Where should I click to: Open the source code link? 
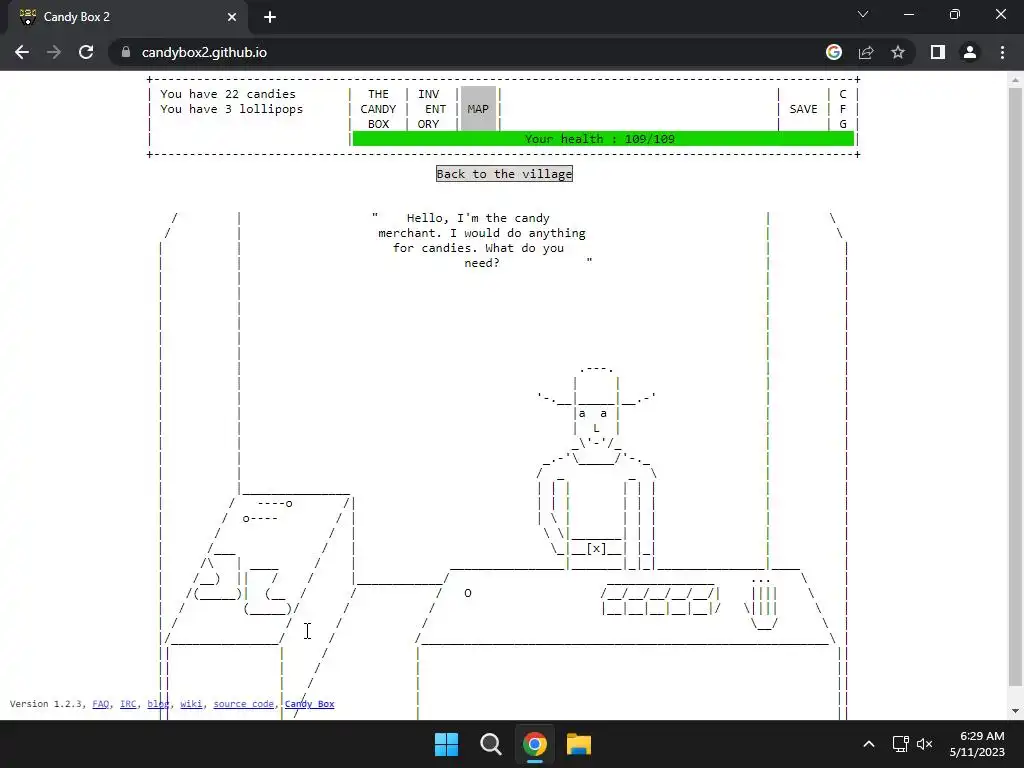point(244,704)
